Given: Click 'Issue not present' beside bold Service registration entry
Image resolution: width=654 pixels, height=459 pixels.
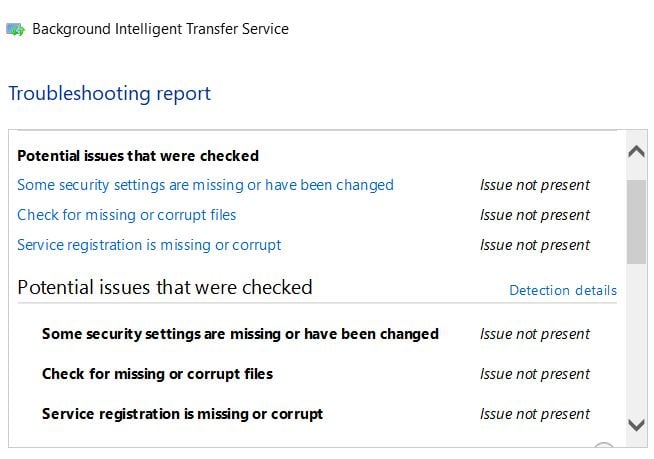Looking at the screenshot, I should [x=535, y=414].
